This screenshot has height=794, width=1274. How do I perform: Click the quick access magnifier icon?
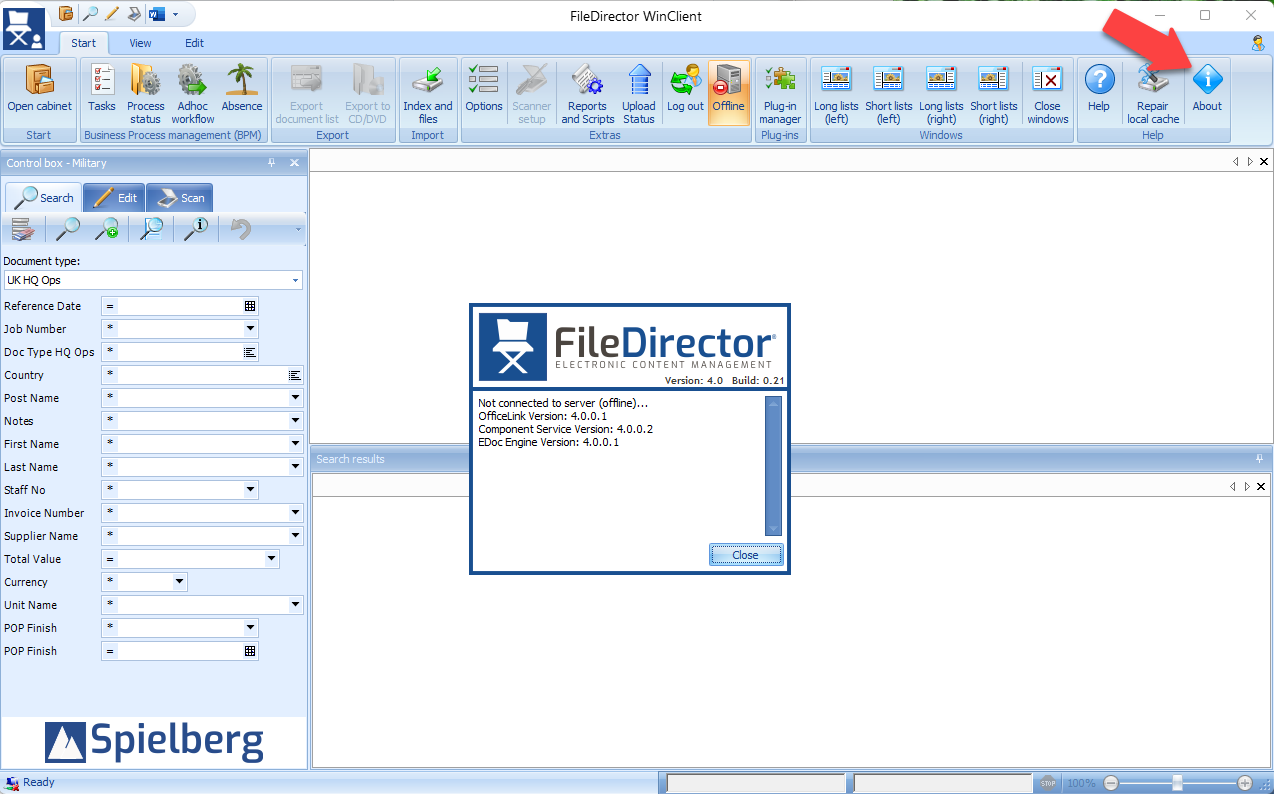(90, 14)
